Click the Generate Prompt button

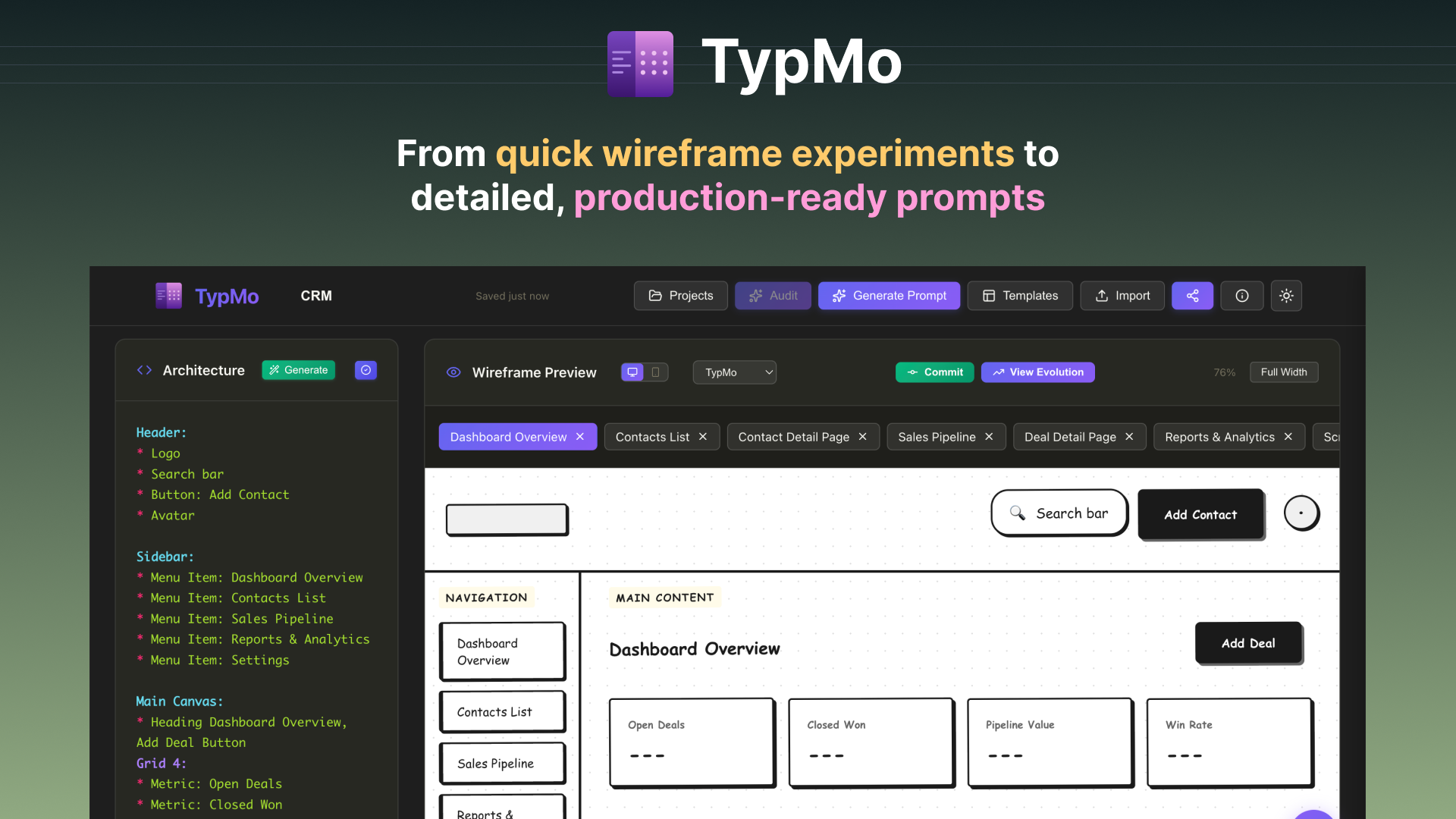[x=889, y=296]
